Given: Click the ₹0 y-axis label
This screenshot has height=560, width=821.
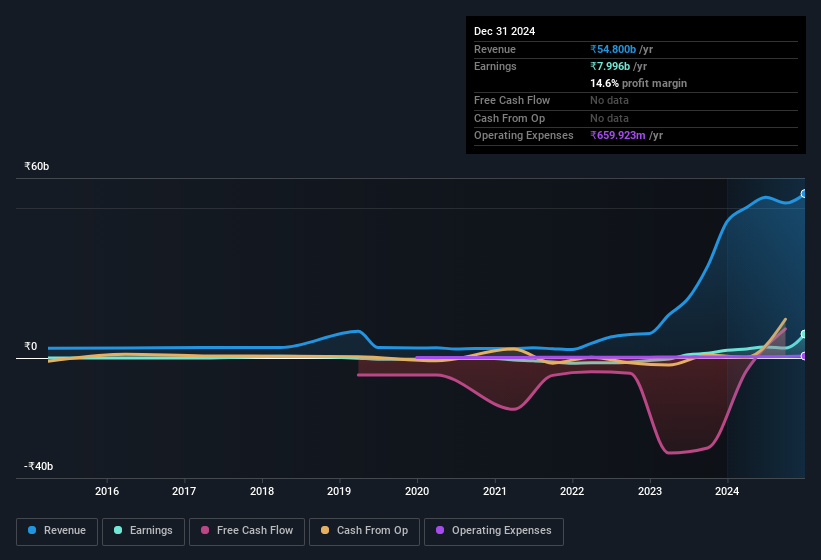Looking at the screenshot, I should (x=31, y=346).
